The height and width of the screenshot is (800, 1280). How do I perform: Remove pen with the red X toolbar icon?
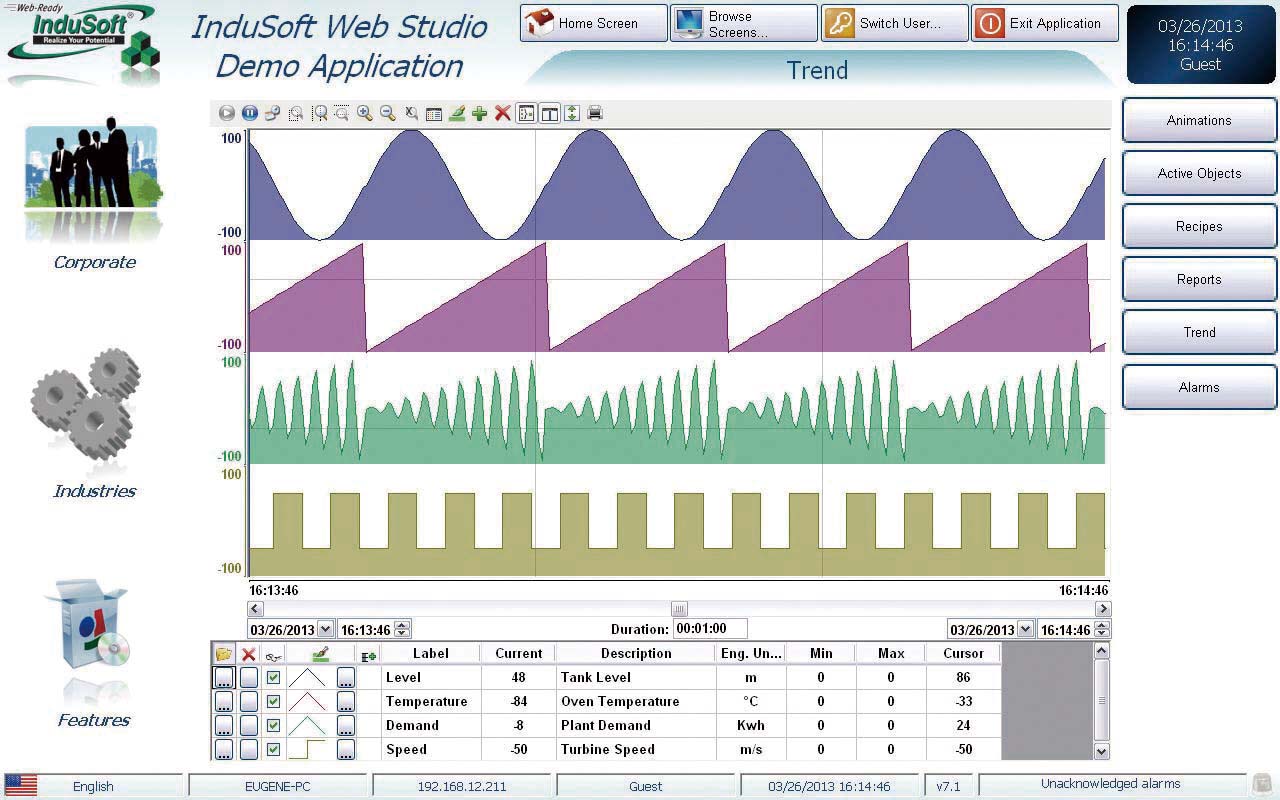(x=503, y=114)
